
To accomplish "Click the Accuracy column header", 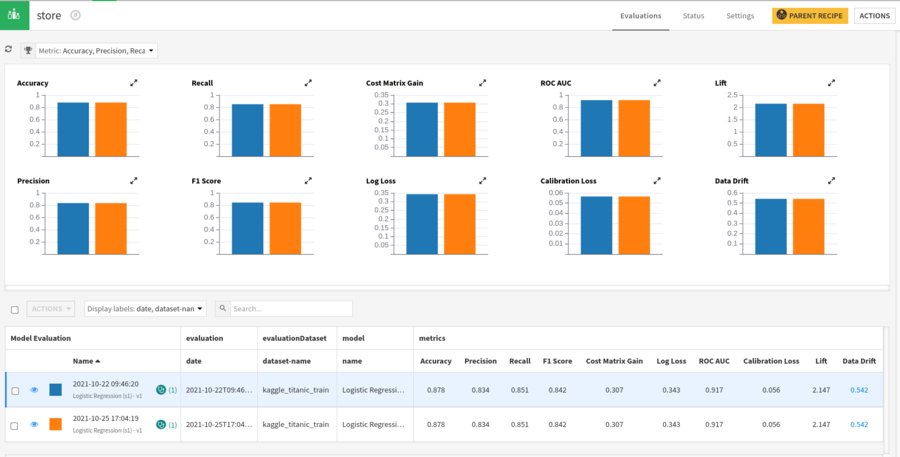I will tap(436, 361).
